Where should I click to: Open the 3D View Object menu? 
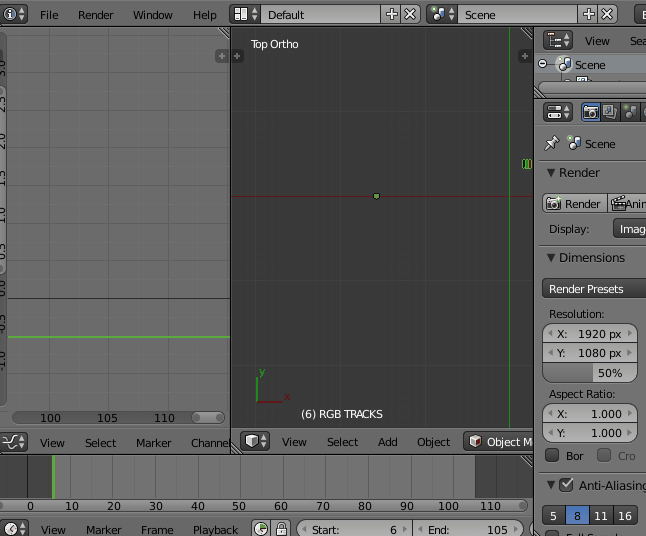(x=433, y=442)
